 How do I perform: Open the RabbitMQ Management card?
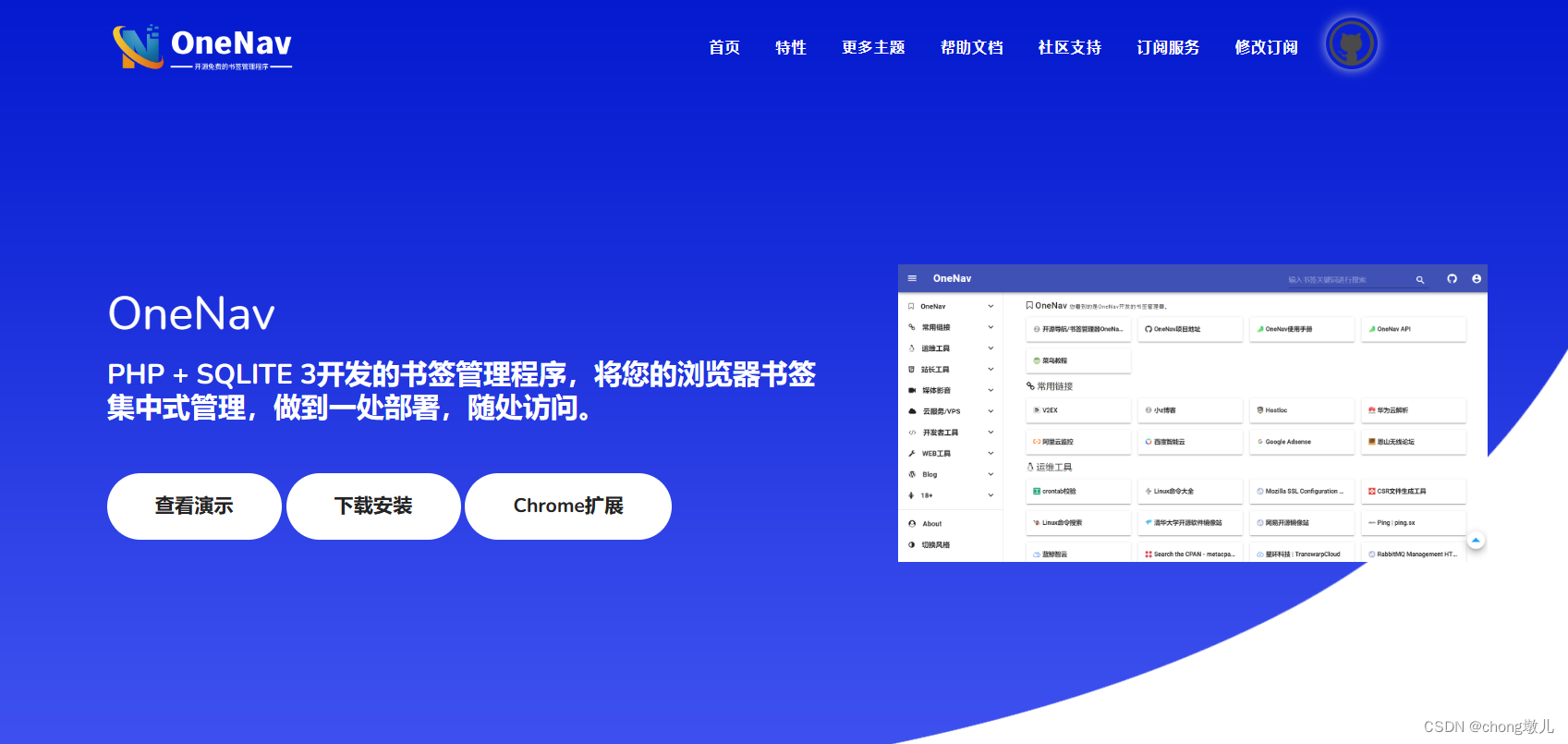[1414, 554]
